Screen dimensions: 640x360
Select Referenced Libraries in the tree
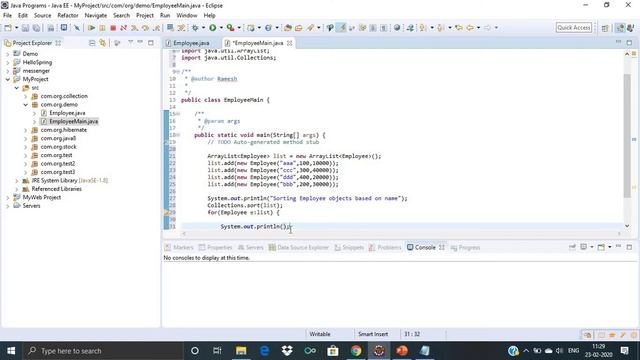56,189
